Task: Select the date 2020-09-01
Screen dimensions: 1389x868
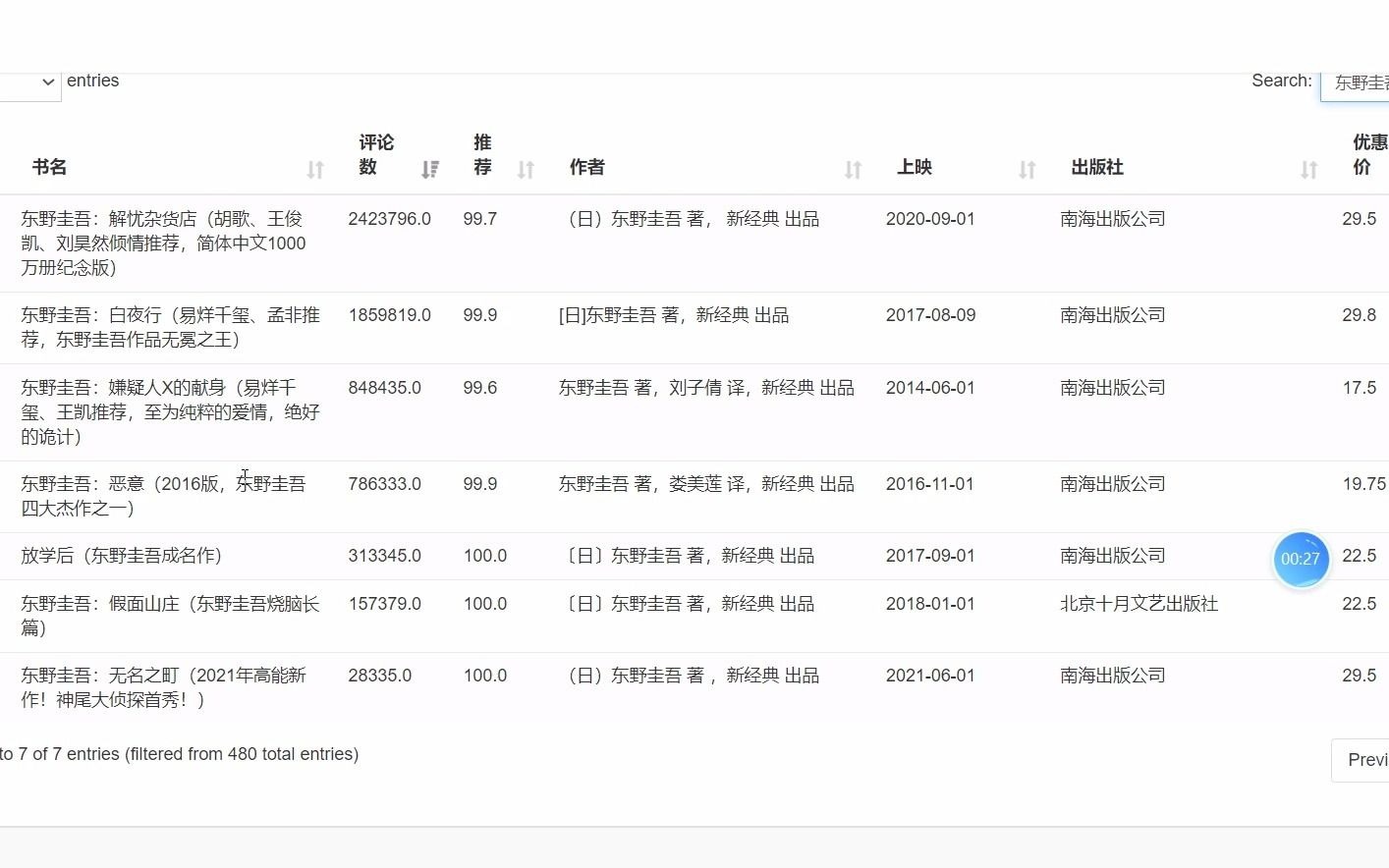Action: point(930,219)
